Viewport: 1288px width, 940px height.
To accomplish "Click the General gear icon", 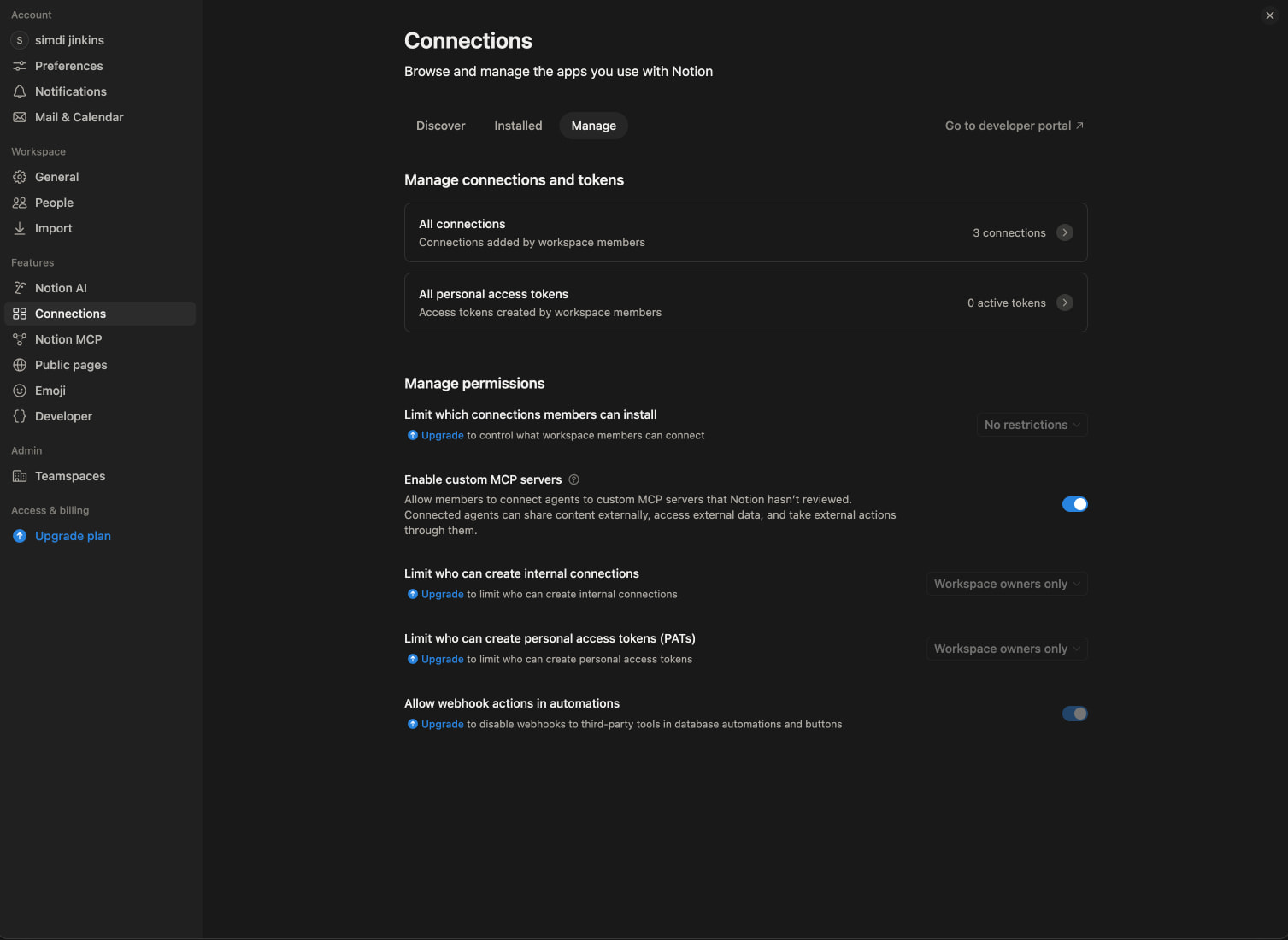I will [x=20, y=177].
